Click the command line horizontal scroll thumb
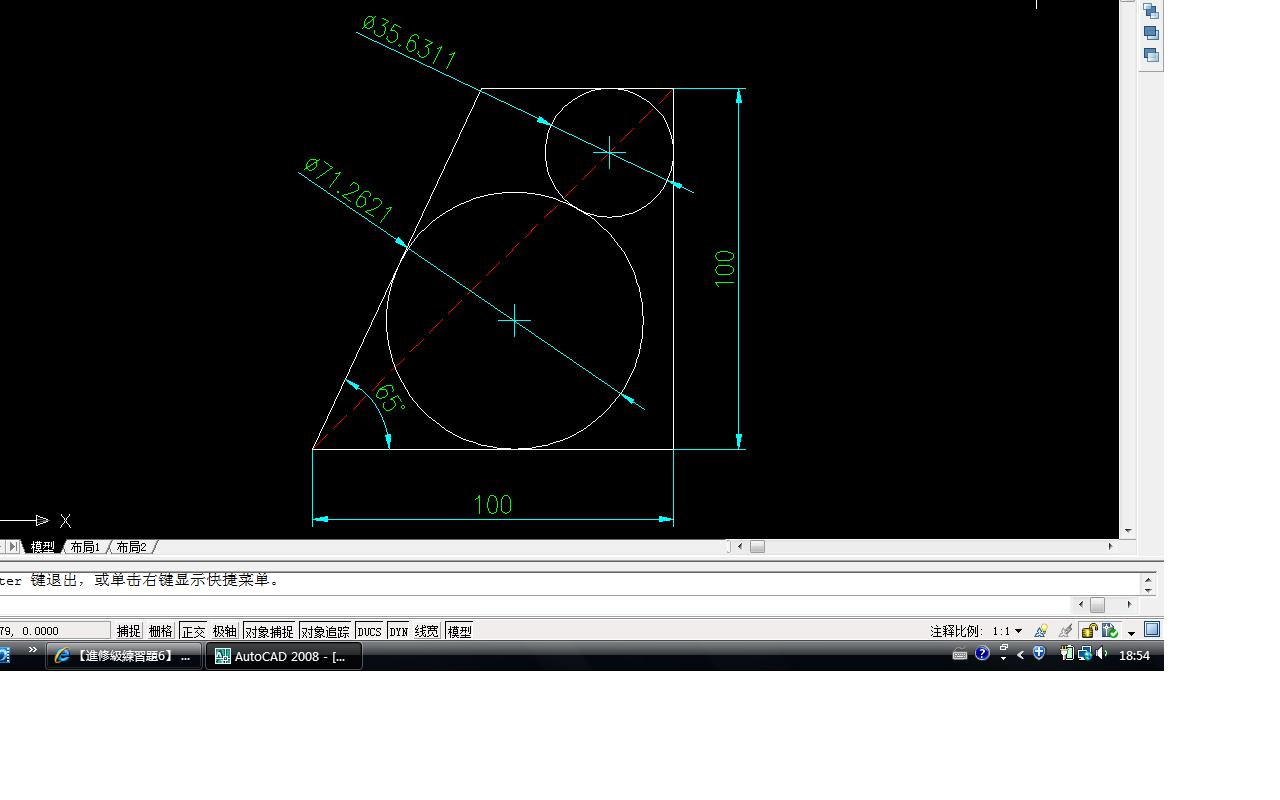The width and height of the screenshot is (1280, 800). [x=1097, y=605]
